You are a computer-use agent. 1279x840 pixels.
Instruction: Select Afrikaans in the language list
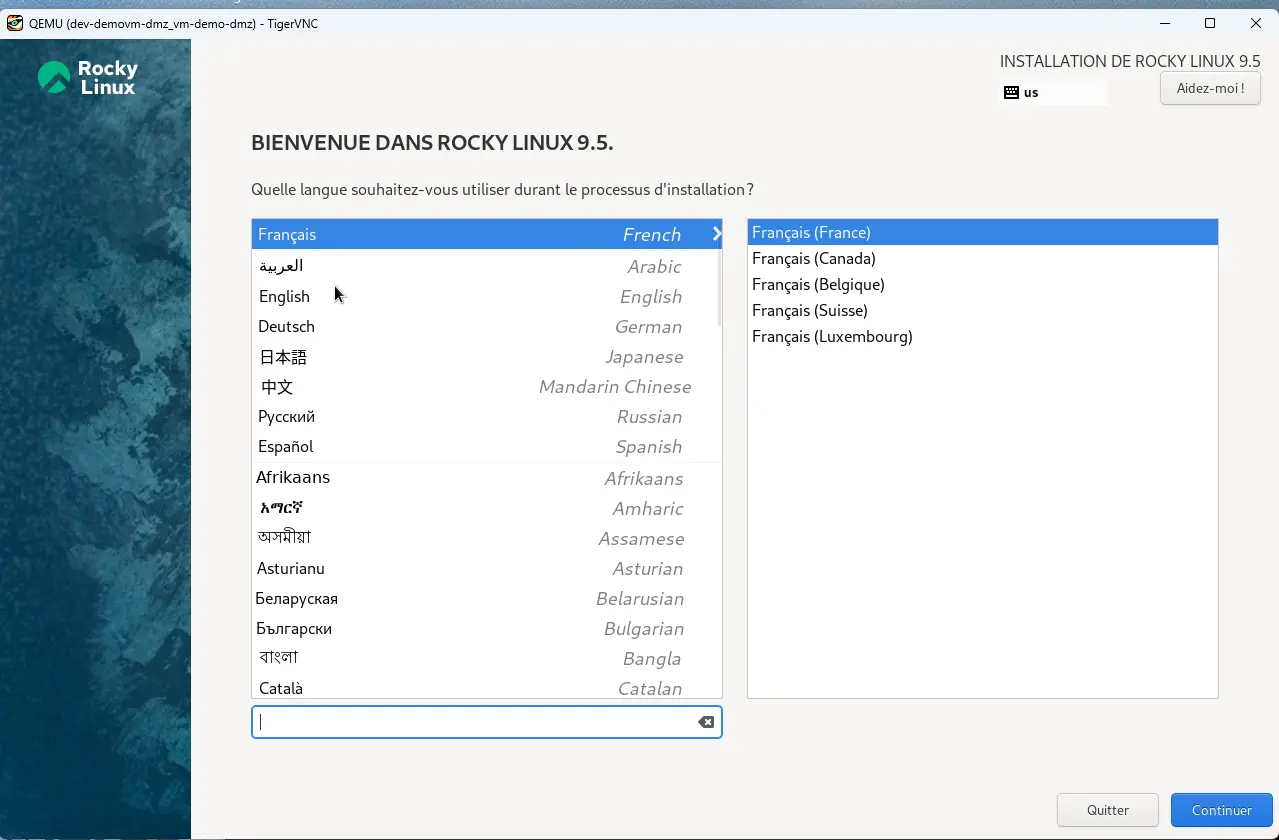click(293, 477)
